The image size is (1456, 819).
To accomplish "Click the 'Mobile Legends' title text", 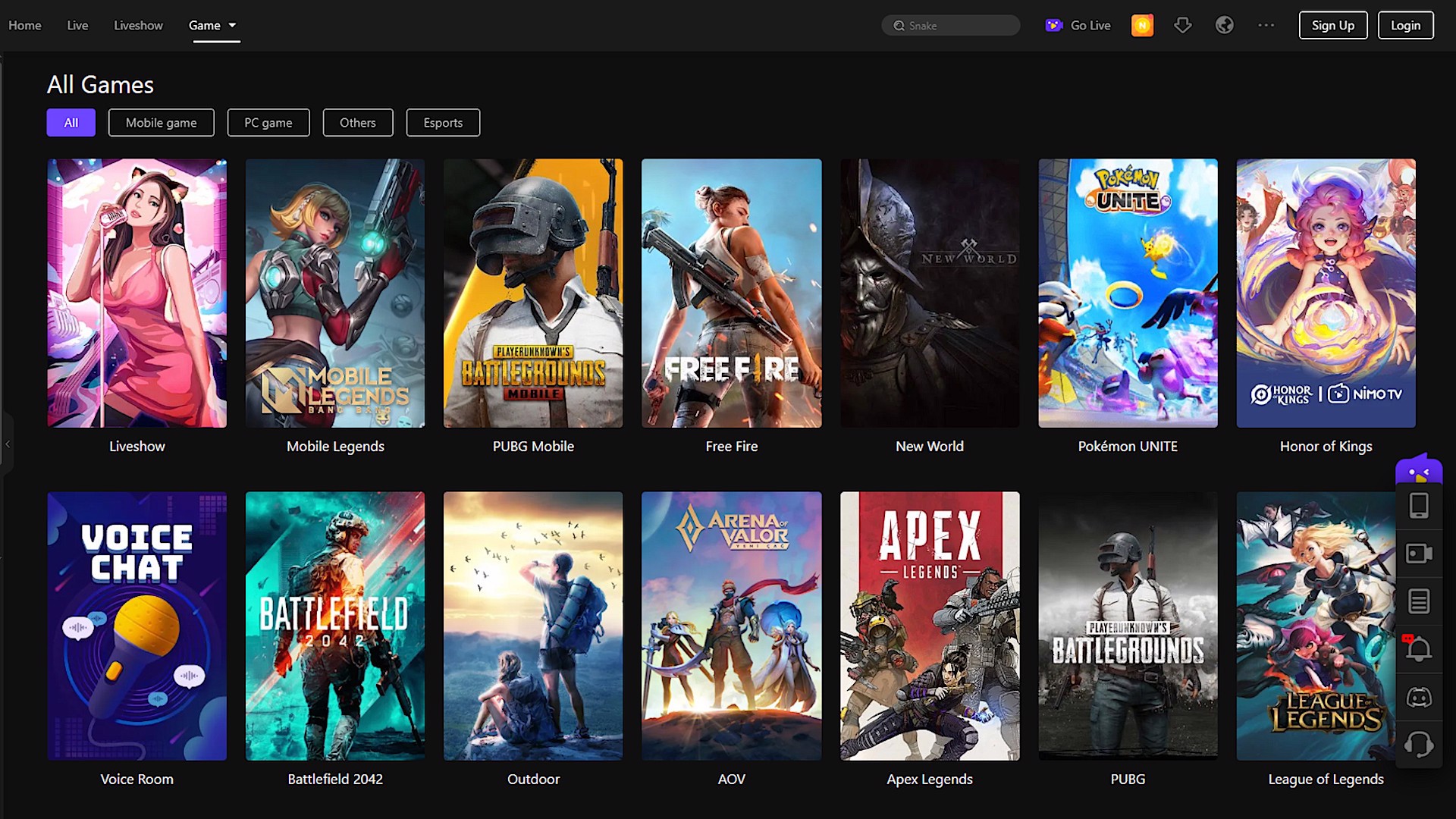I will point(335,447).
